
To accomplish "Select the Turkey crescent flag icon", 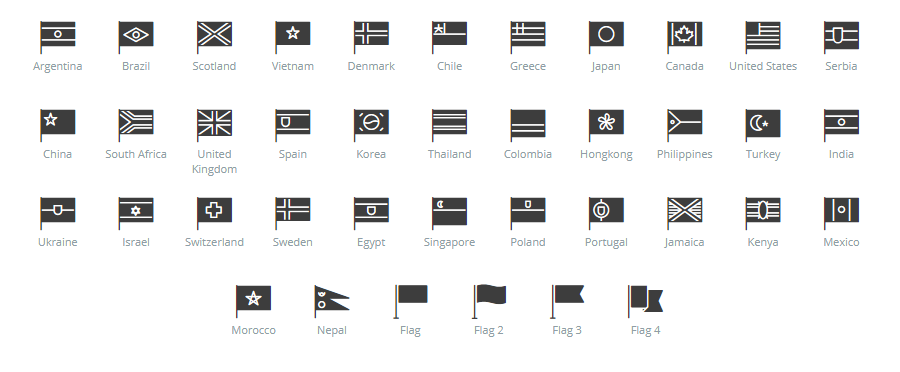I will point(763,125).
